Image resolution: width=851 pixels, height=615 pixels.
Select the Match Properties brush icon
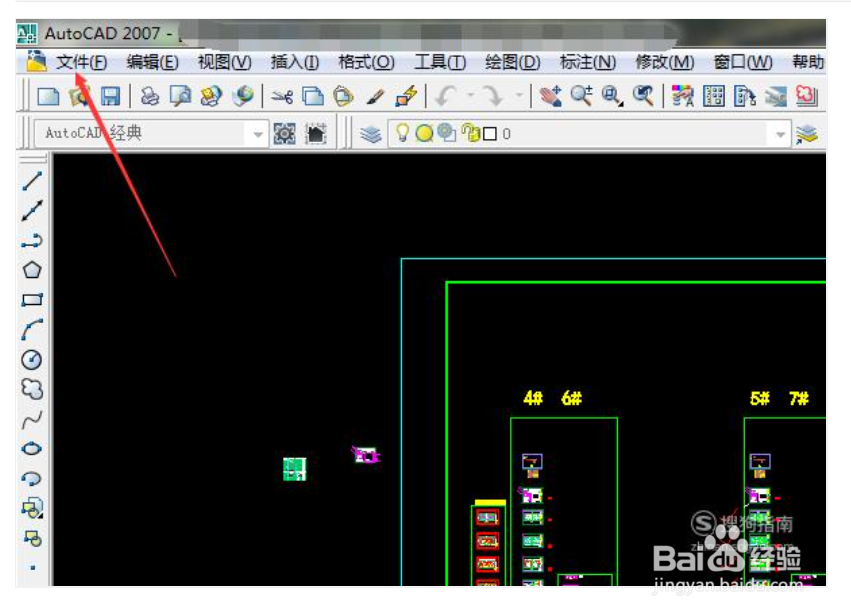375,97
